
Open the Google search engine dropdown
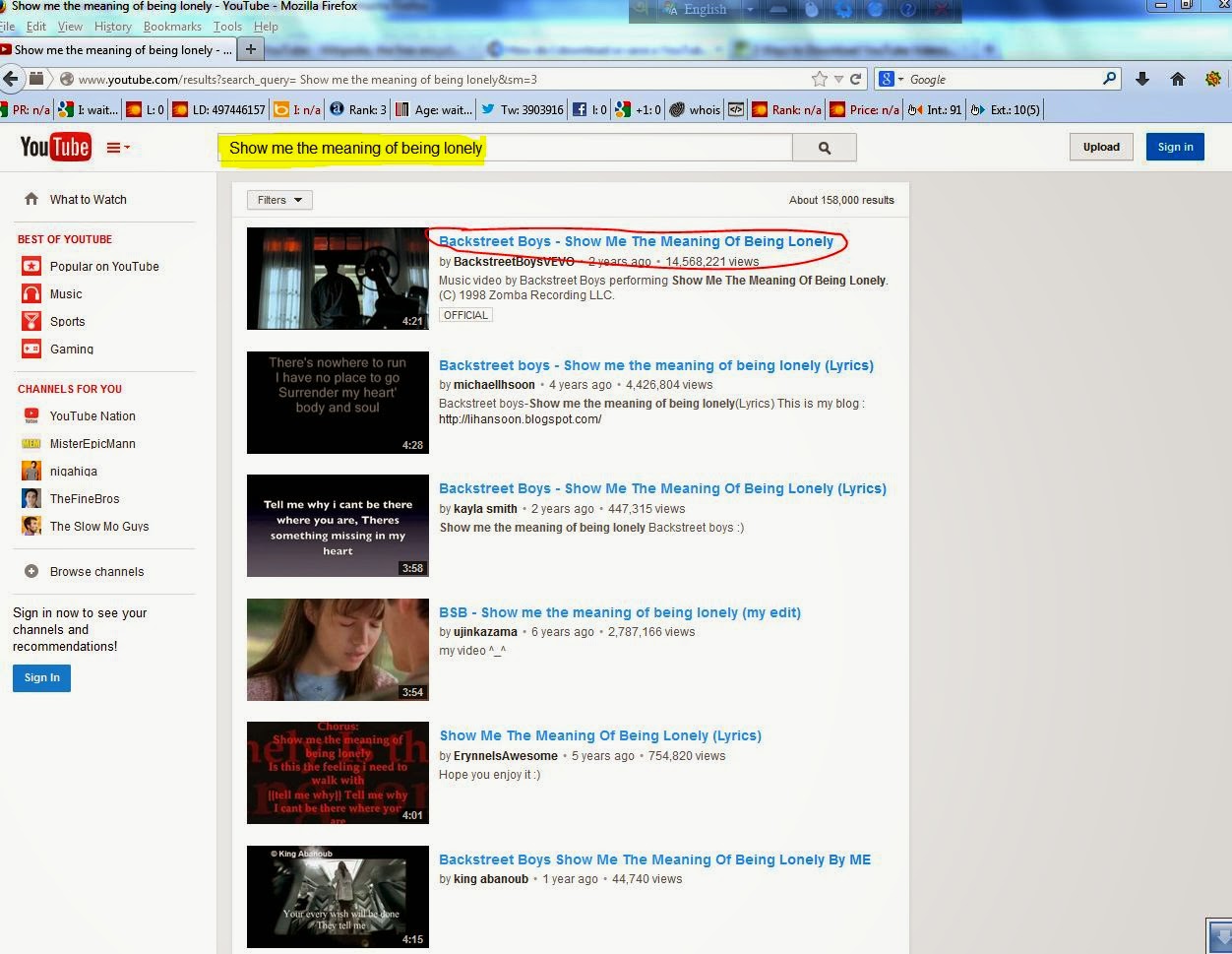click(890, 79)
